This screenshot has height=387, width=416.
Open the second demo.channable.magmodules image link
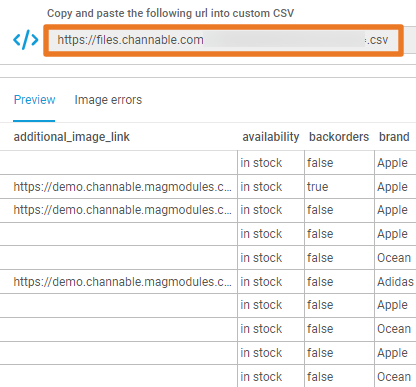coord(122,210)
